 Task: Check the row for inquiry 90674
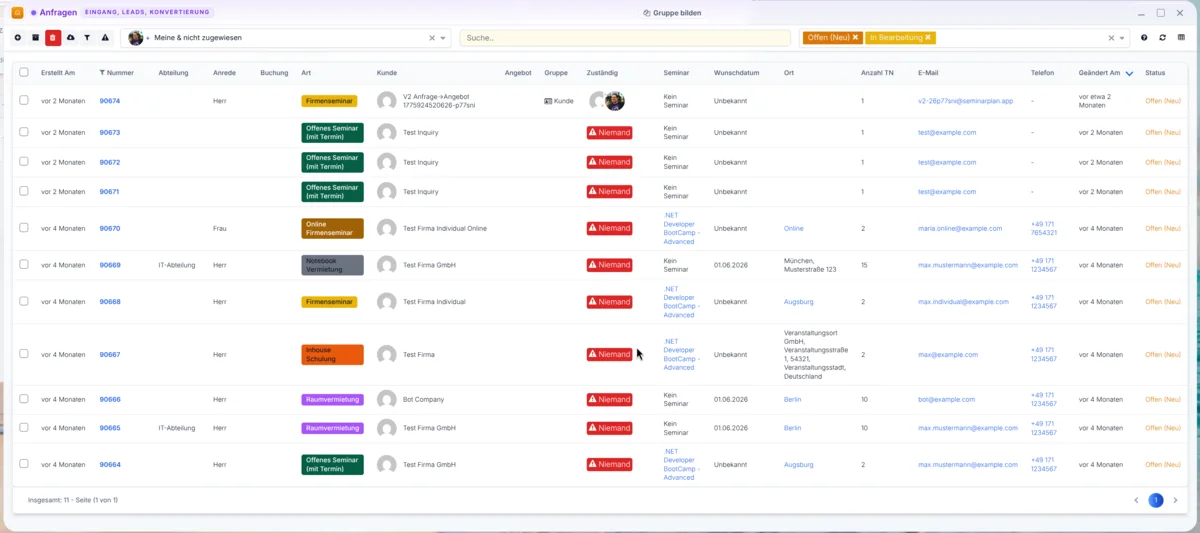(x=24, y=101)
